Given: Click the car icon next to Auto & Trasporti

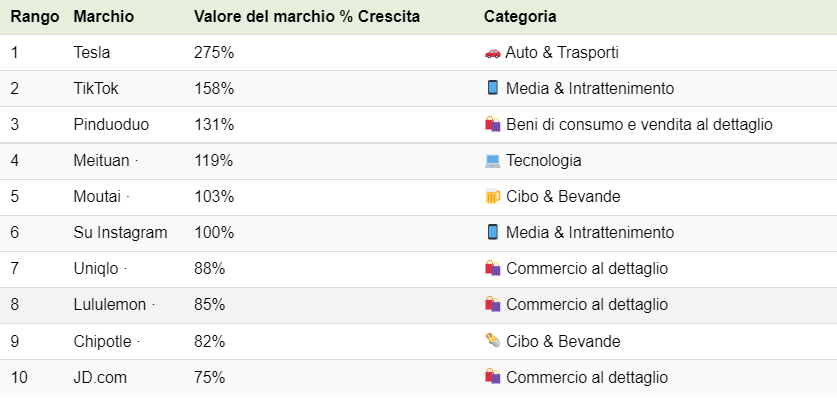Looking at the screenshot, I should point(492,52).
